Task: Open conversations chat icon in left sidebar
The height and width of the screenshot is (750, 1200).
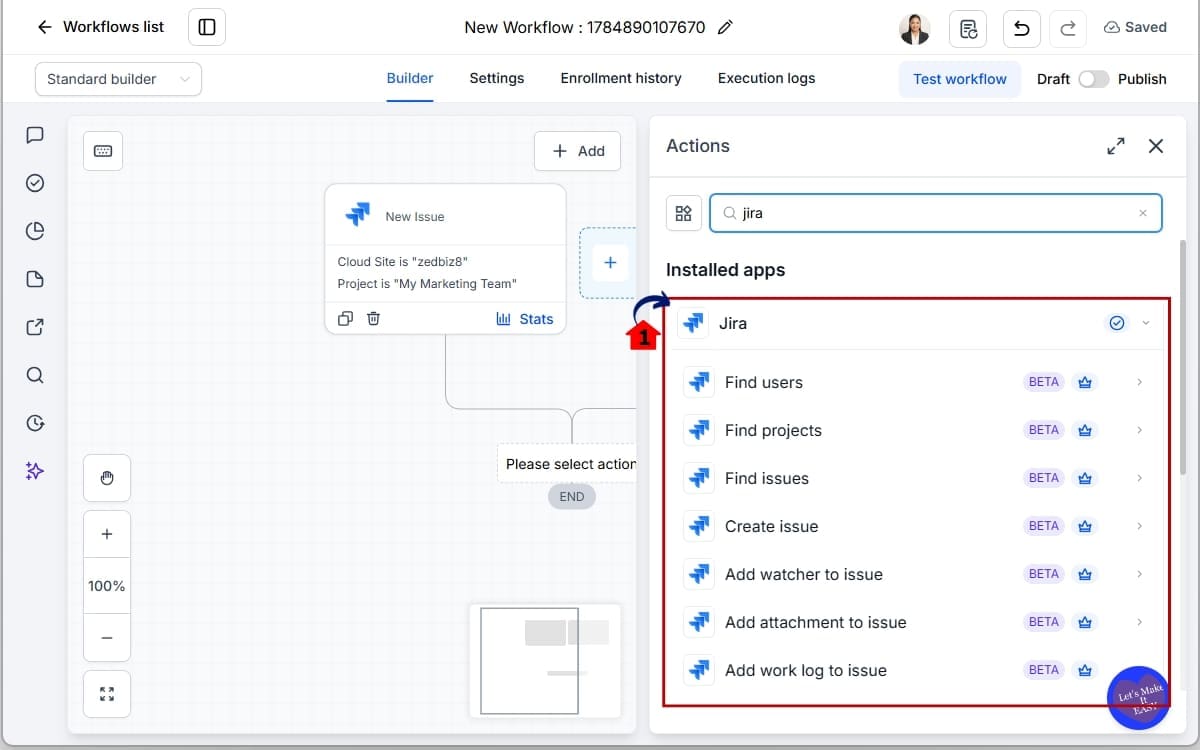Action: (x=35, y=135)
